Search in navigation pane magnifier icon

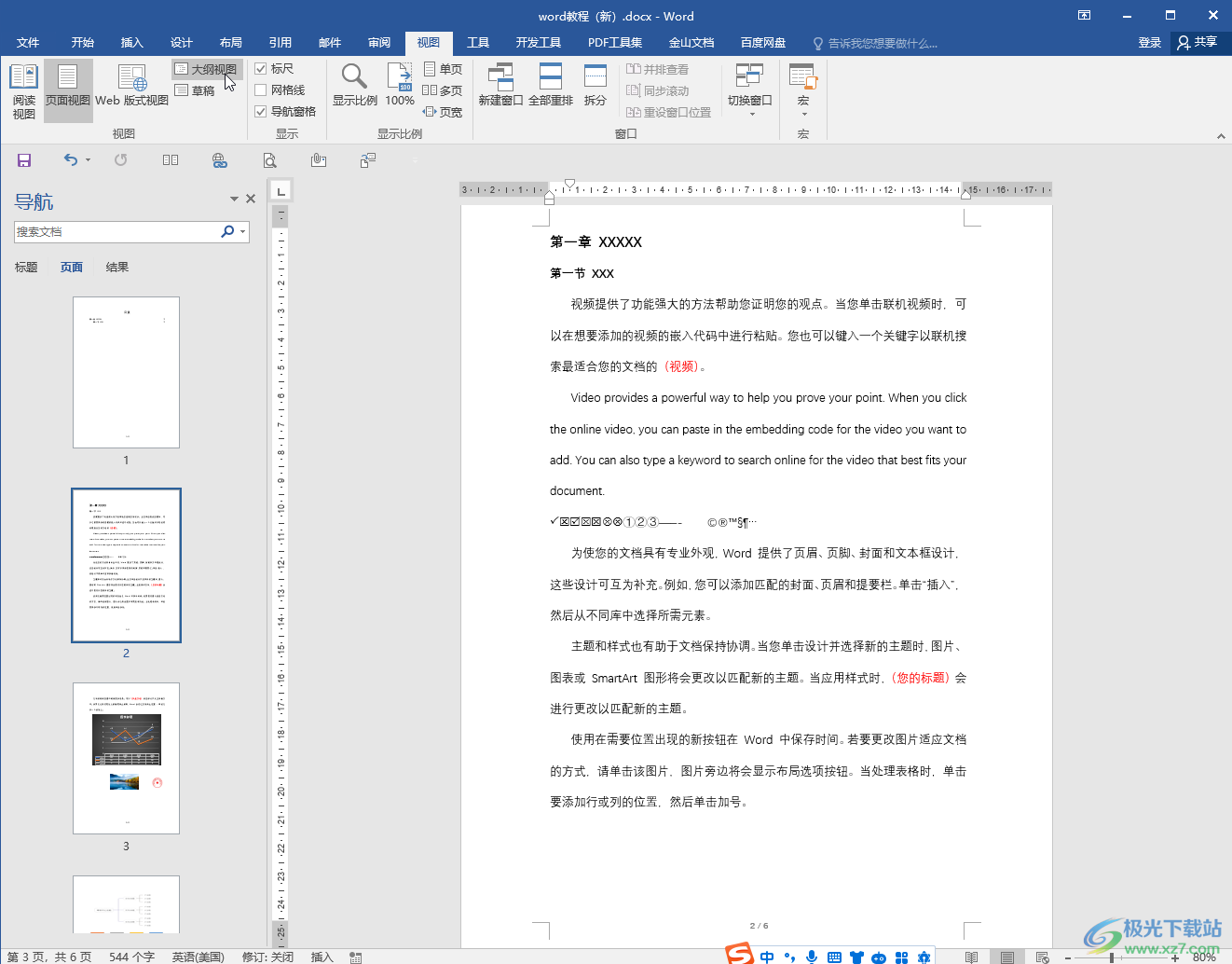coord(227,231)
